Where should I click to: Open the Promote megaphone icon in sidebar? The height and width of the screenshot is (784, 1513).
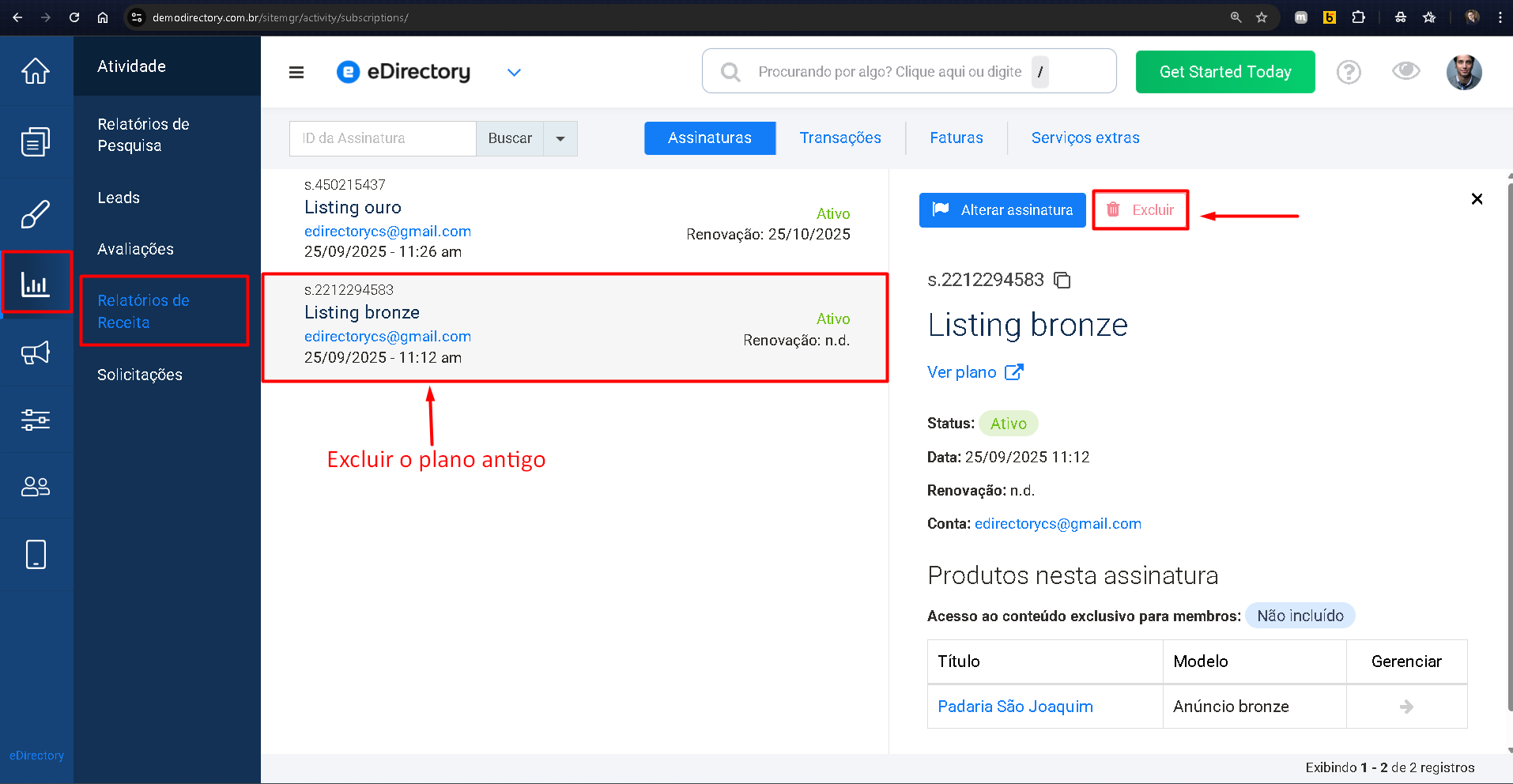[36, 352]
